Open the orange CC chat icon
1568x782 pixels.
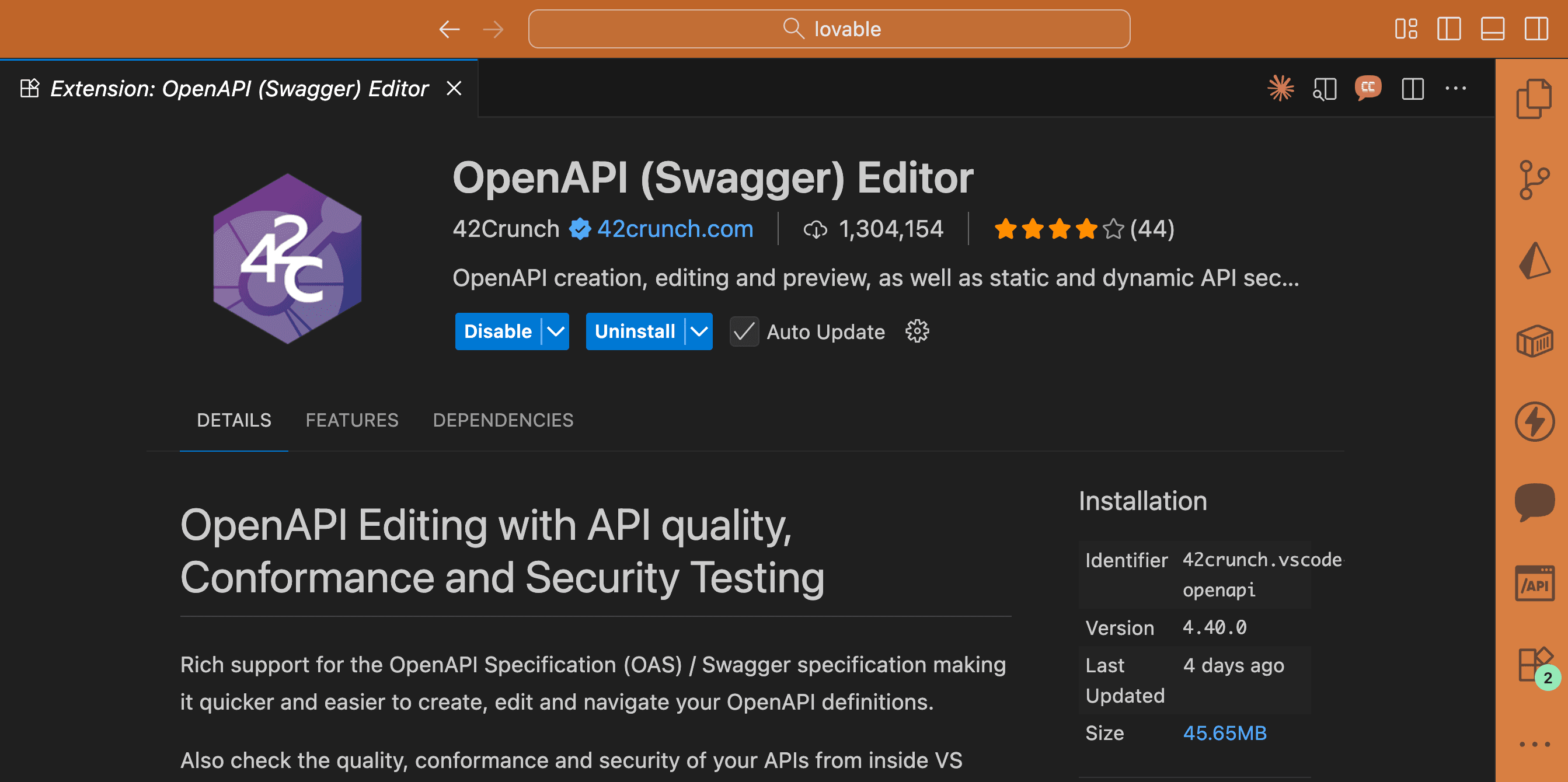[1368, 88]
